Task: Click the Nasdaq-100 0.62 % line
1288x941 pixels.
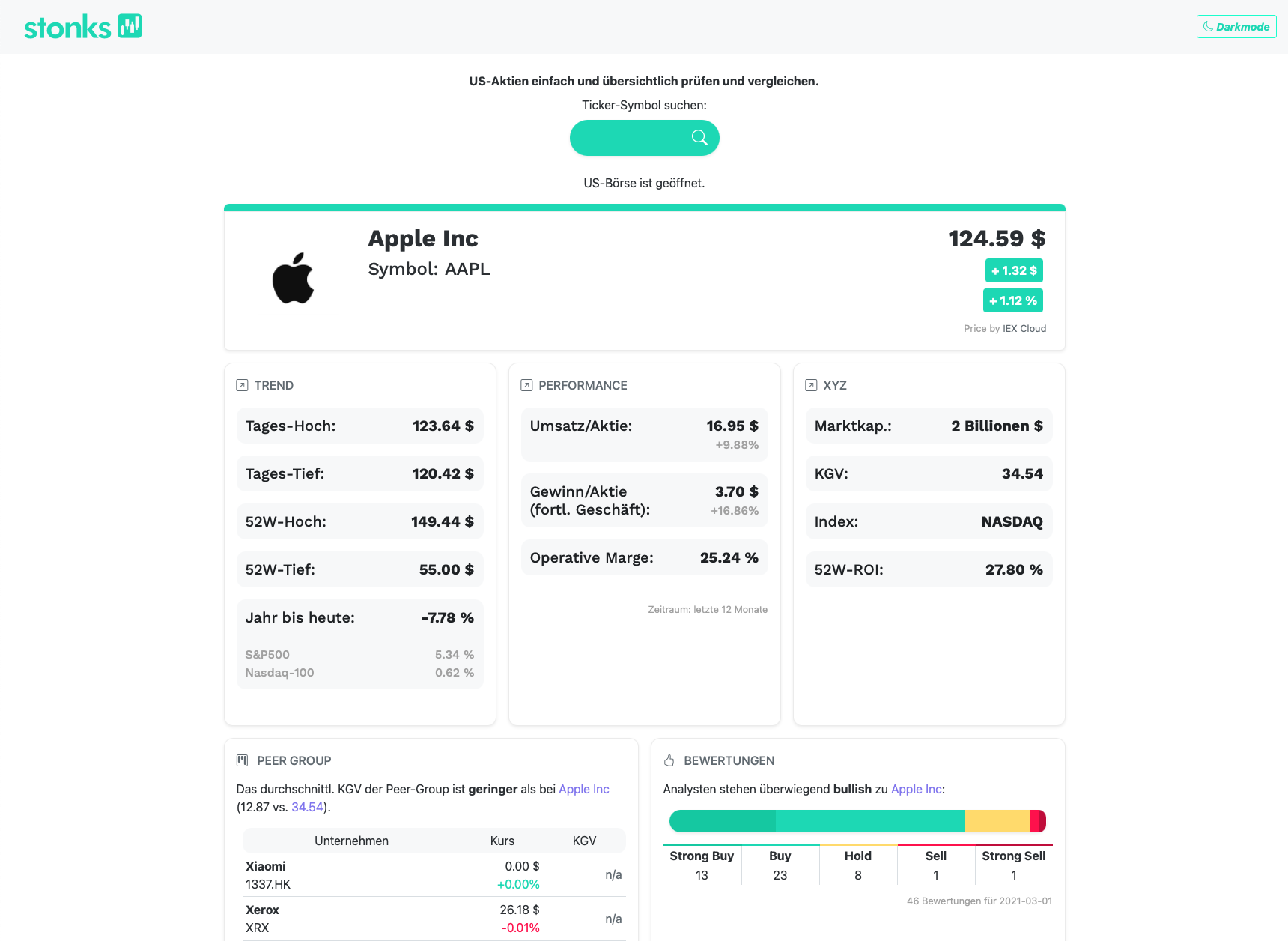Action: (x=360, y=672)
